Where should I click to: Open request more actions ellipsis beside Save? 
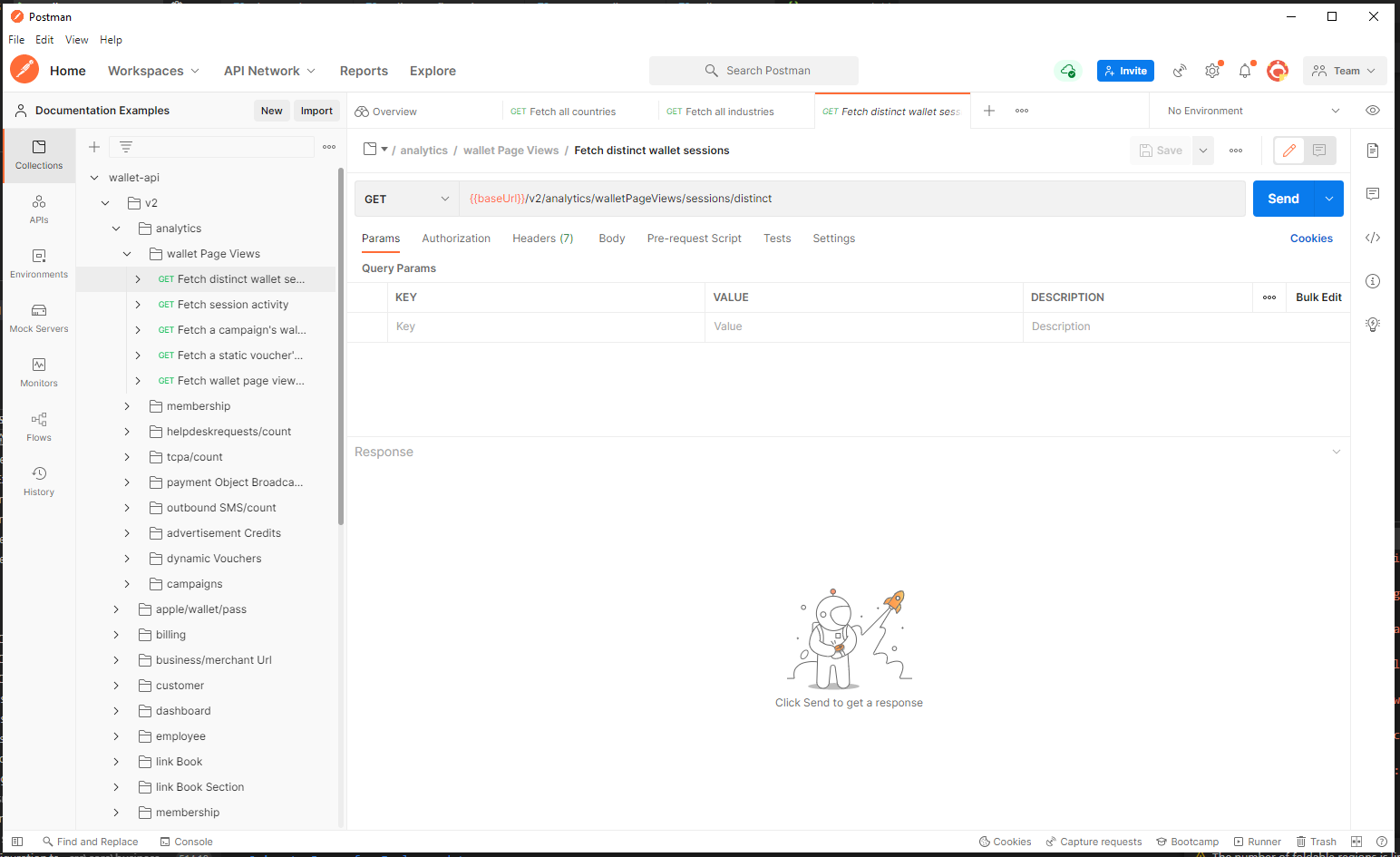tap(1236, 151)
